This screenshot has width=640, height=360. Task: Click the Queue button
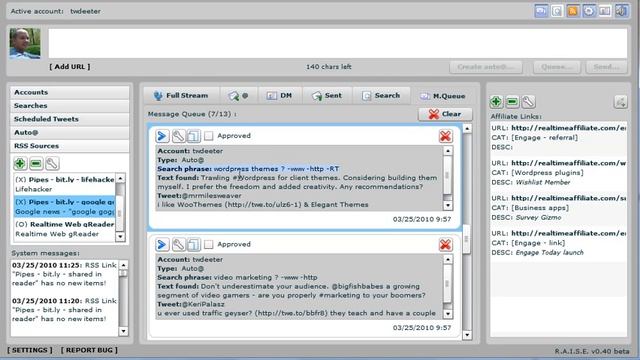557,67
